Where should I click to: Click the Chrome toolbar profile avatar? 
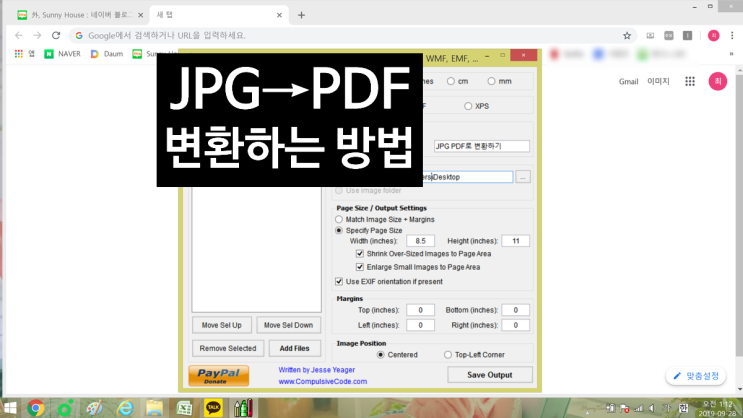pos(714,36)
